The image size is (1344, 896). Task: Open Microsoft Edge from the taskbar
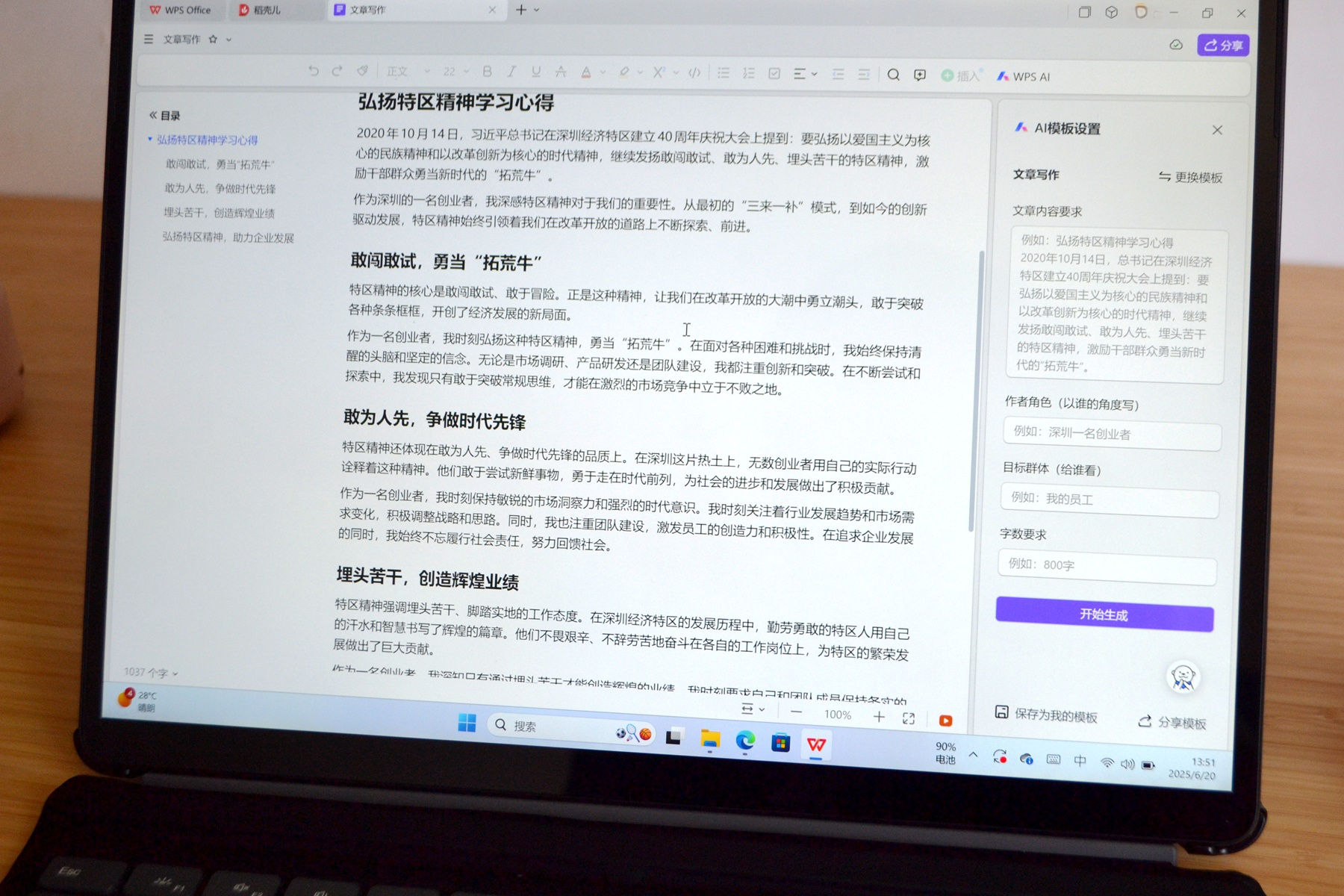tap(744, 740)
